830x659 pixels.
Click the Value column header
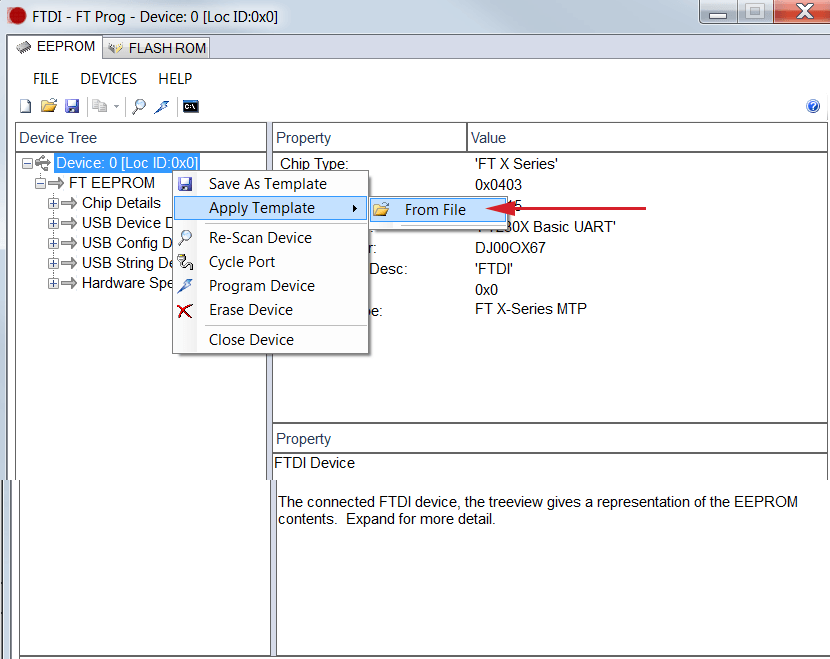647,138
